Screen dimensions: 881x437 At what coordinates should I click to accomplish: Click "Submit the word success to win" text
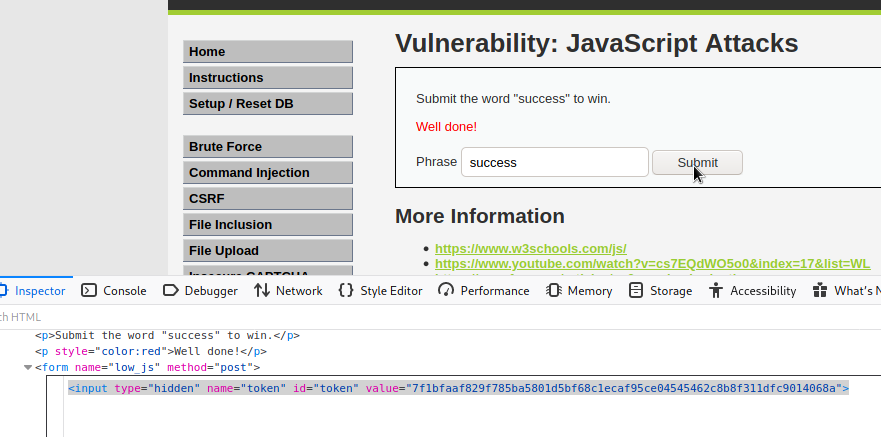click(513, 99)
